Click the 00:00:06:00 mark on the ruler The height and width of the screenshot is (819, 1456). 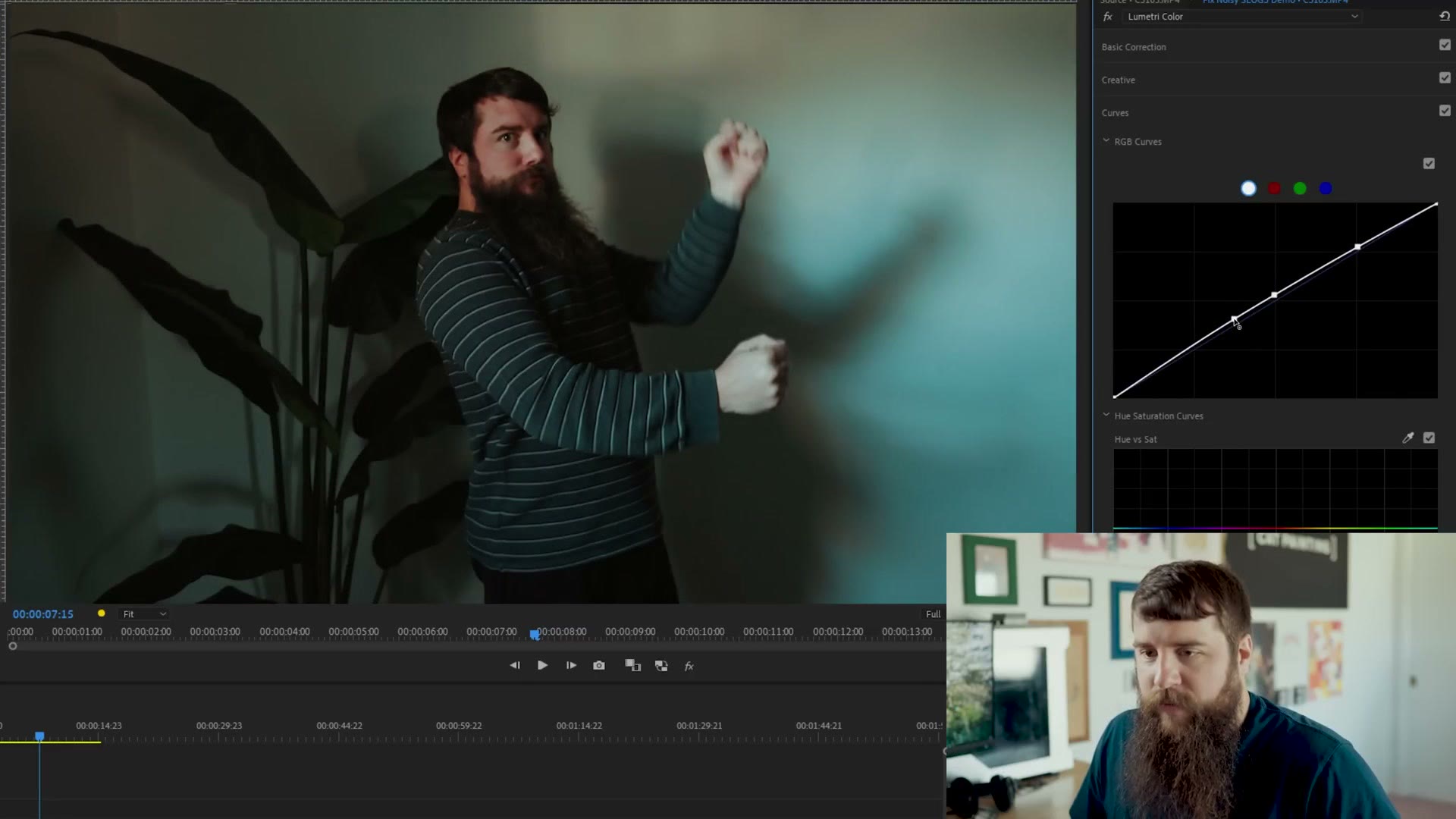pyautogui.click(x=423, y=632)
